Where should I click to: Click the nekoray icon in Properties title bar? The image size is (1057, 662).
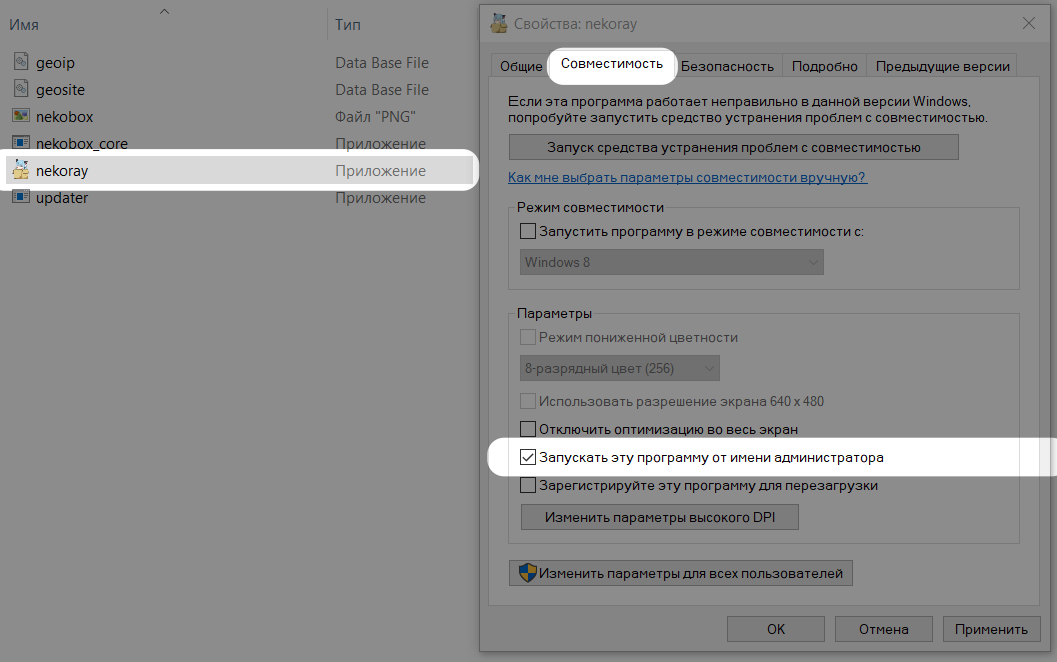tap(499, 23)
